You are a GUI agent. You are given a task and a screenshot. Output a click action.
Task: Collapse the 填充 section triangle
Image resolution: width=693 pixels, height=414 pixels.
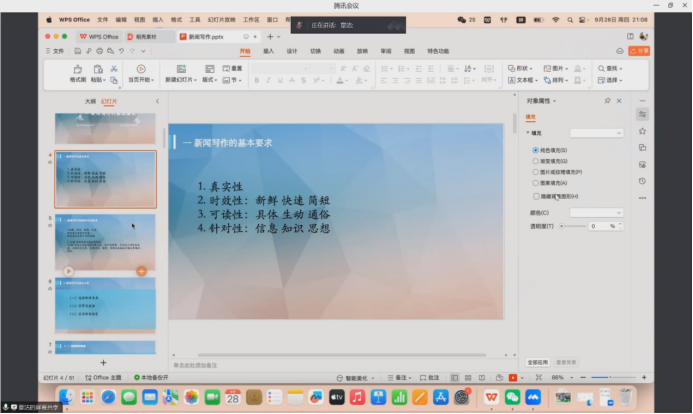click(x=528, y=132)
